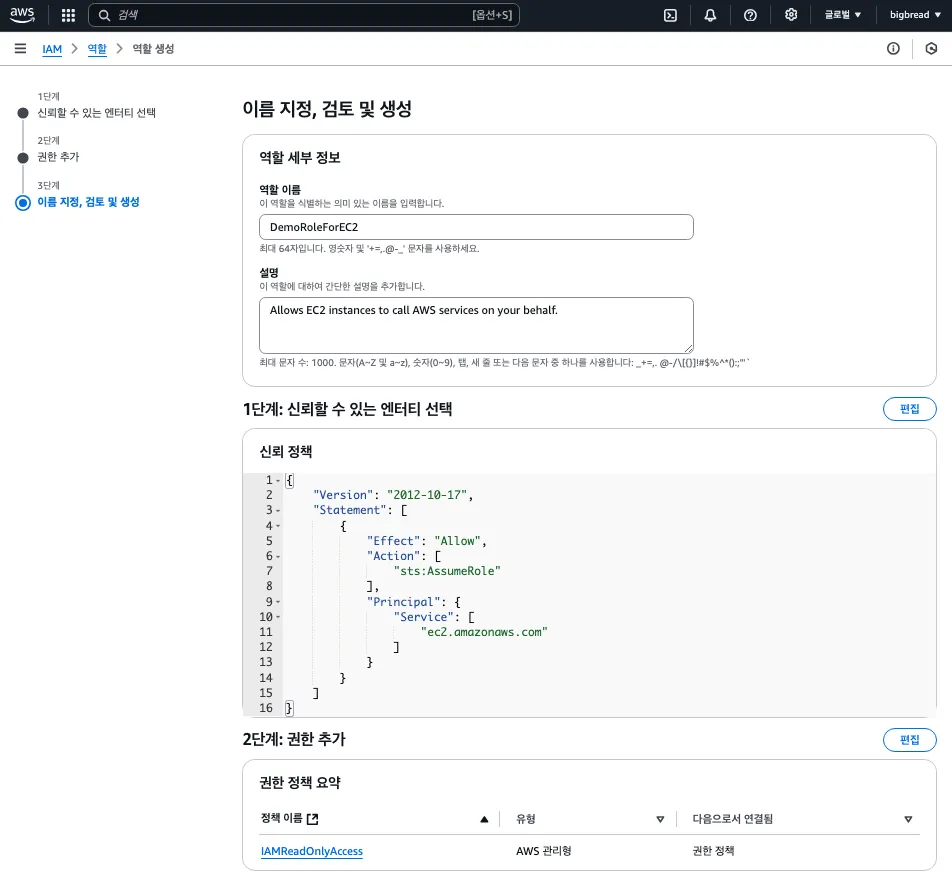Click "sts:AssumeRole" in policy code
This screenshot has height=882, width=952.
click(x=447, y=571)
